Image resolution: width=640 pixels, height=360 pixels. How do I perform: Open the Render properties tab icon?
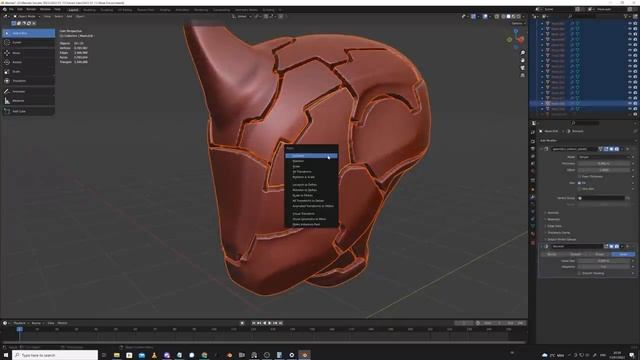[x=533, y=141]
